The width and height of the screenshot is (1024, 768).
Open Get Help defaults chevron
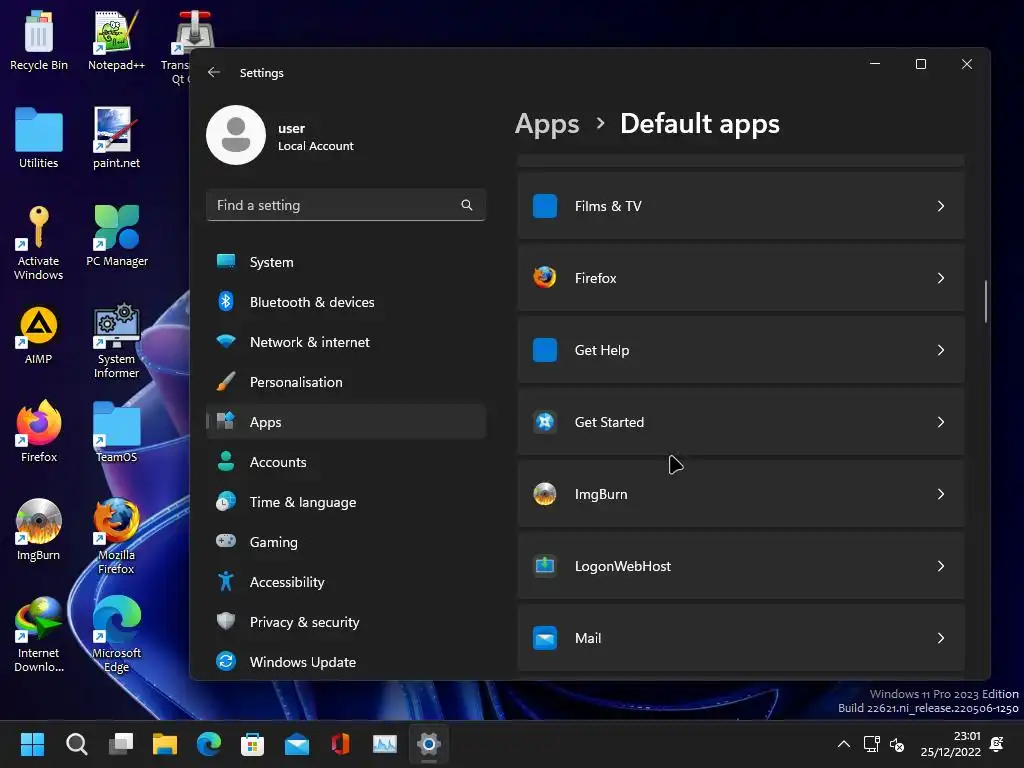pyautogui.click(x=940, y=350)
